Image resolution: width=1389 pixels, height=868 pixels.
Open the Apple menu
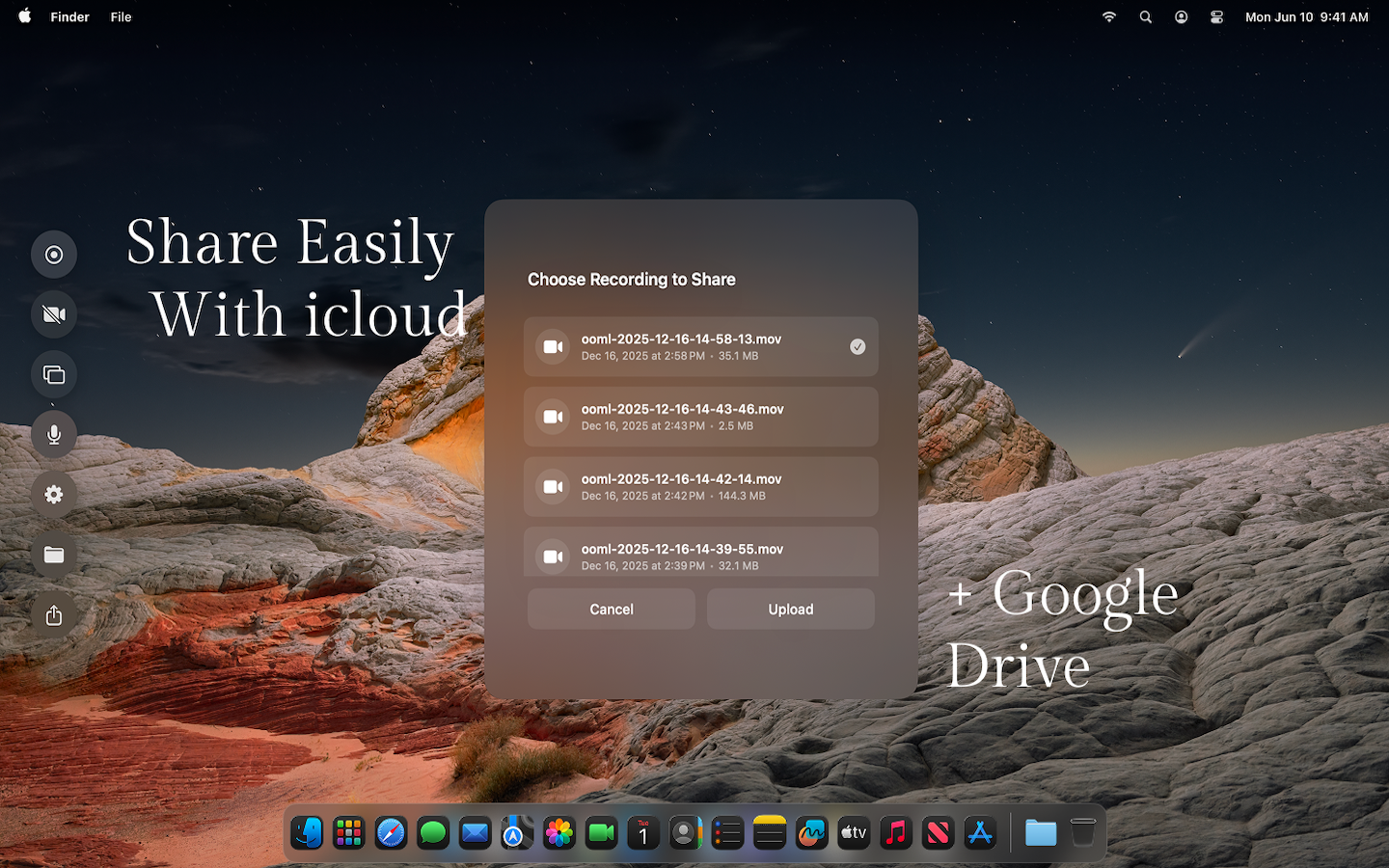point(24,16)
